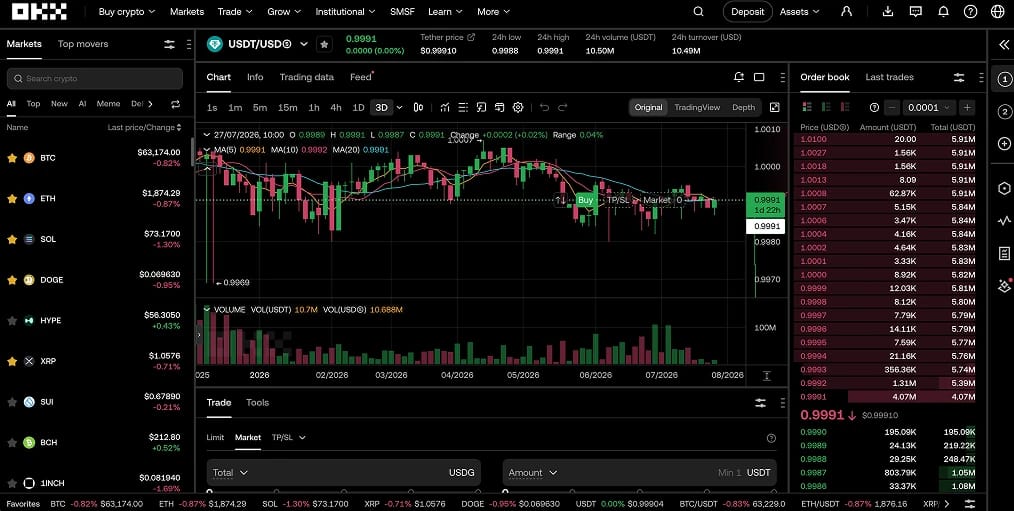This screenshot has width=1014, height=511.
Task: Open TP/SL order type dropdown
Action: 288,437
